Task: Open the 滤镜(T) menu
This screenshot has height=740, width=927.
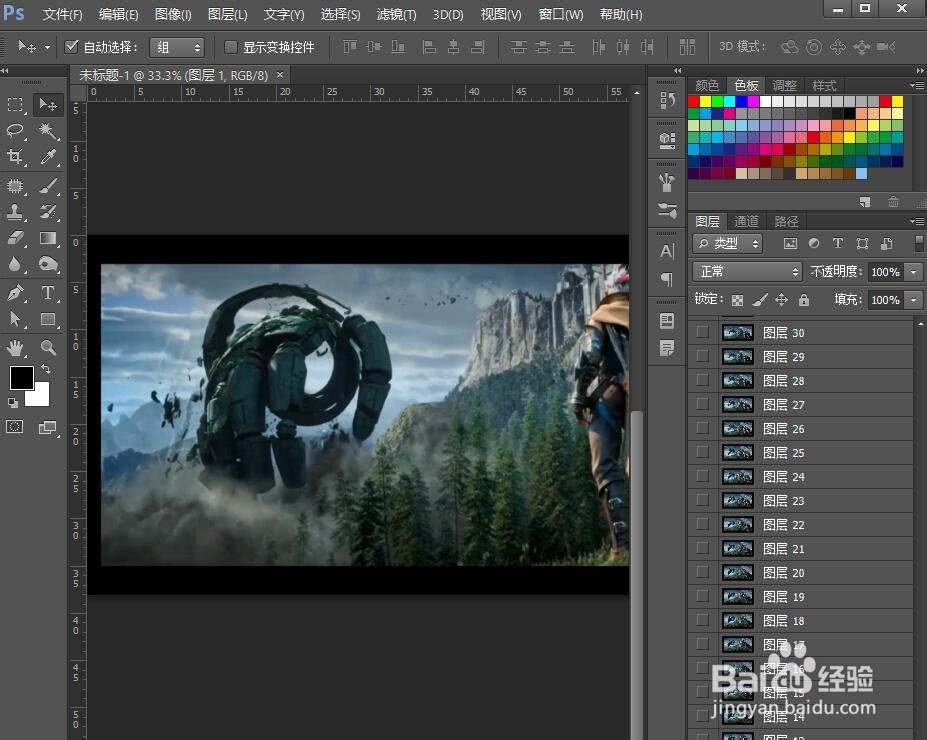Action: pyautogui.click(x=396, y=14)
